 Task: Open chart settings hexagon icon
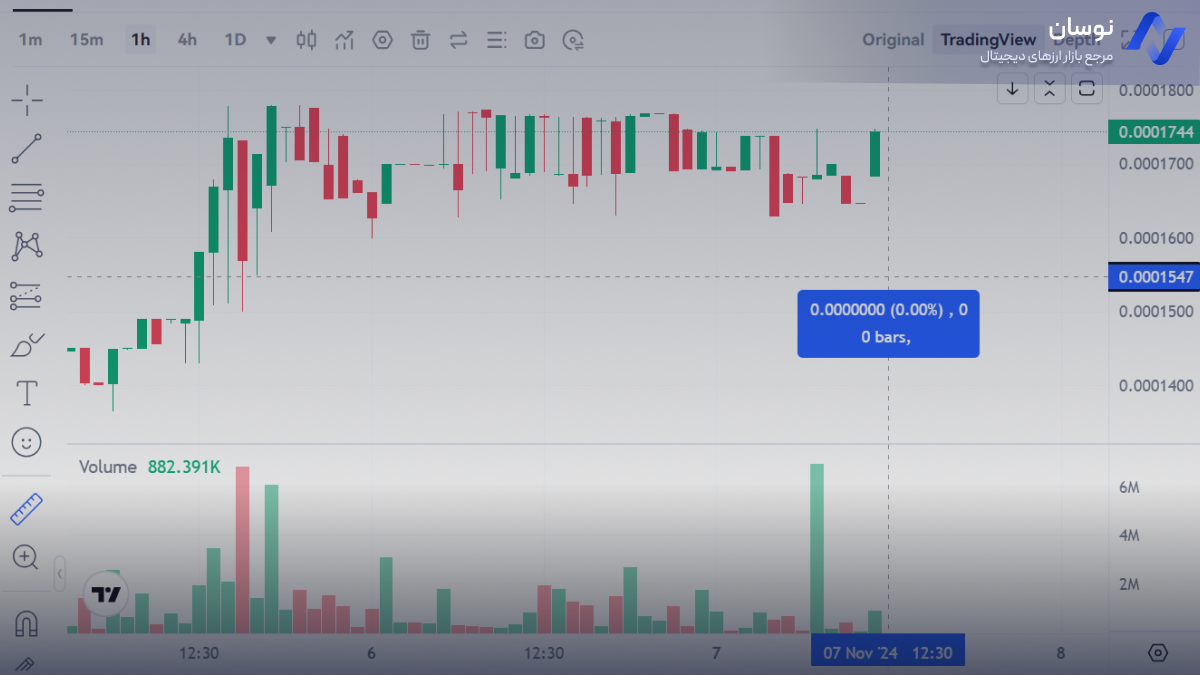pyautogui.click(x=382, y=40)
